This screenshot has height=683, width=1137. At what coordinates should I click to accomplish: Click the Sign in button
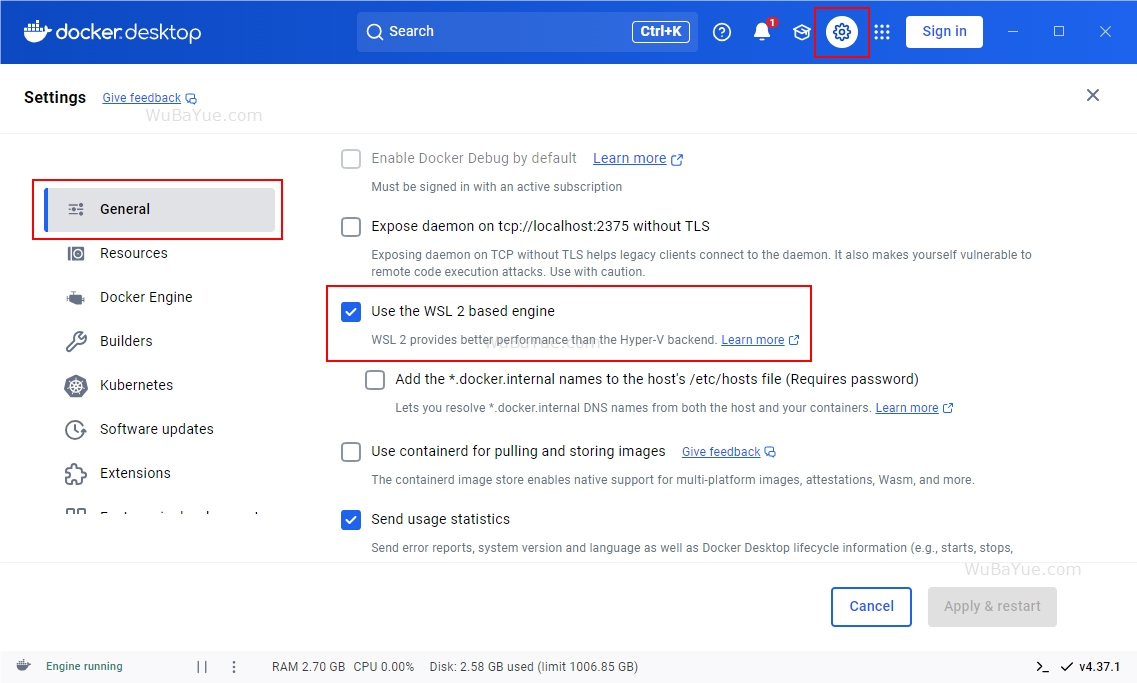click(944, 32)
